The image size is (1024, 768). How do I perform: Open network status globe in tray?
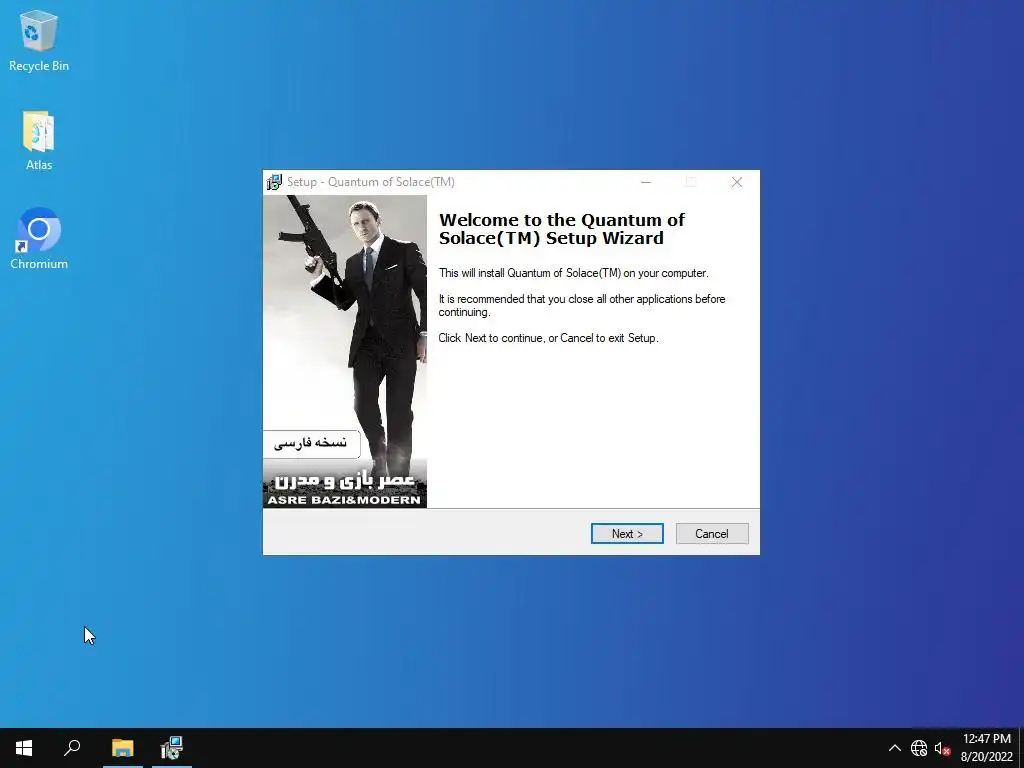[x=919, y=748]
